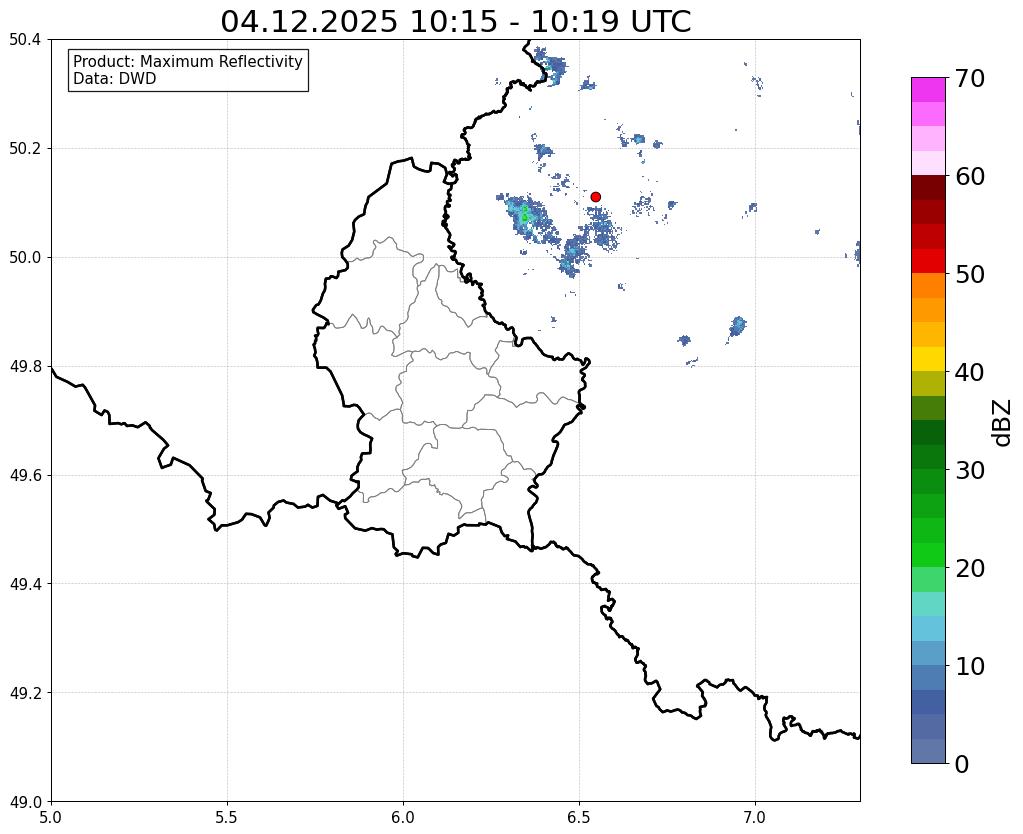This screenshot has height=834, width=1023.
Task: Click the plot title showing 04.12.2025 10:15 - 10:19 UTC
Action: click(455, 21)
